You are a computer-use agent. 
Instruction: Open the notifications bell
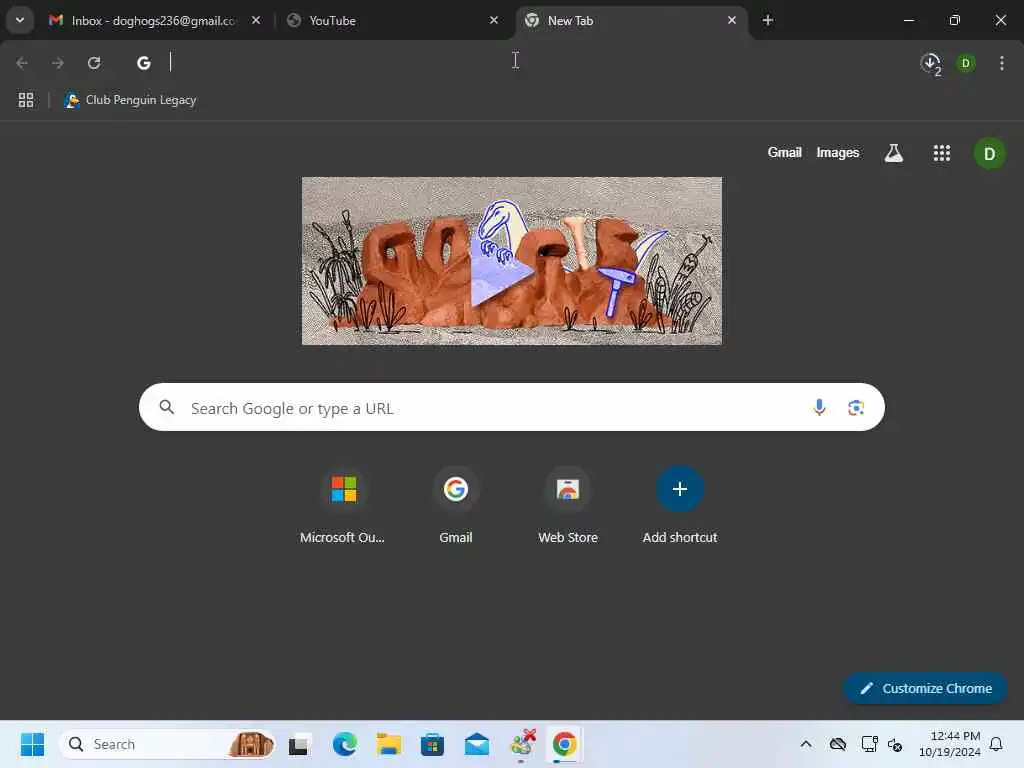coord(997,744)
